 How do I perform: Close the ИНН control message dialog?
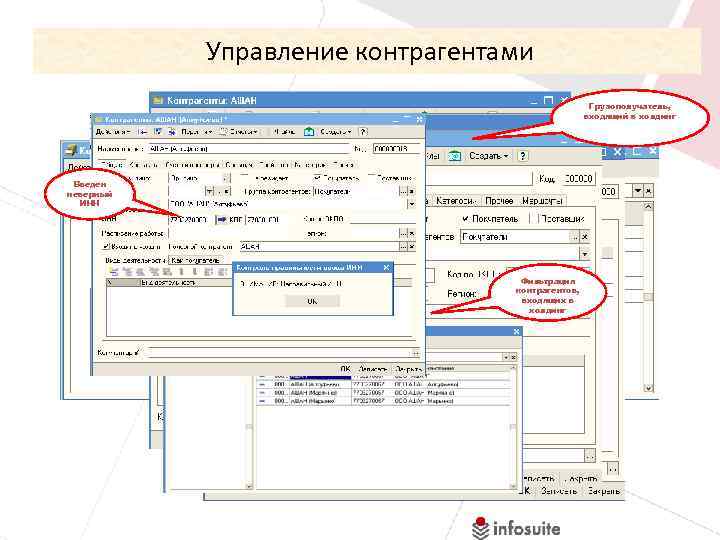pyautogui.click(x=386, y=267)
